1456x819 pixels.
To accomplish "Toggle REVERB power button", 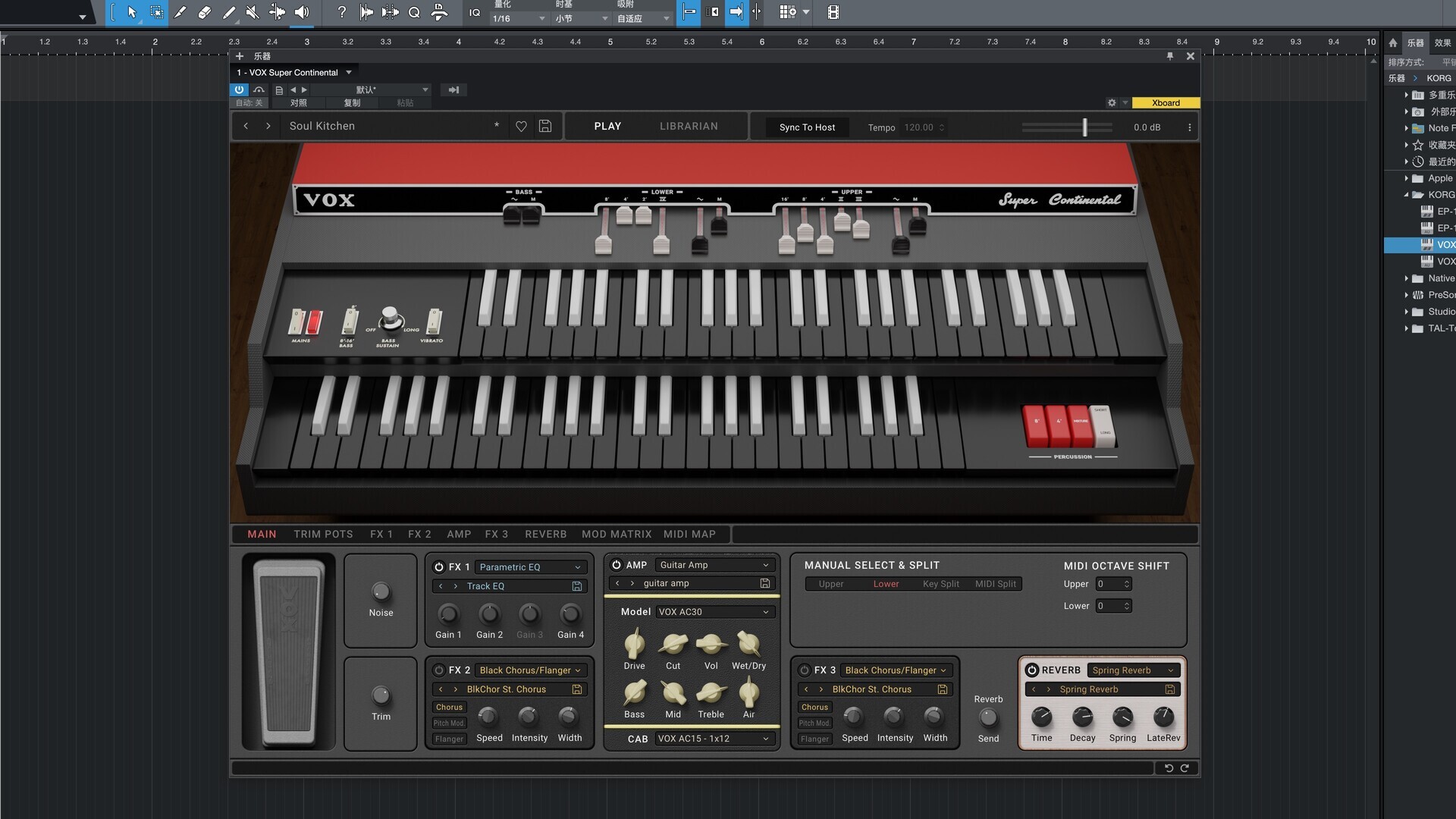I will pyautogui.click(x=1032, y=670).
